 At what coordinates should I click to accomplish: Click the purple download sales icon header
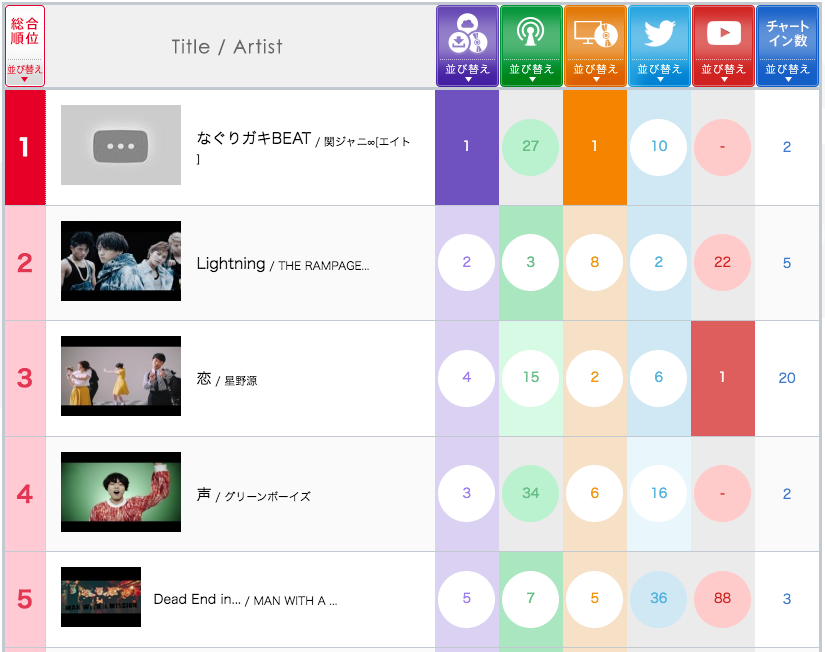click(467, 34)
